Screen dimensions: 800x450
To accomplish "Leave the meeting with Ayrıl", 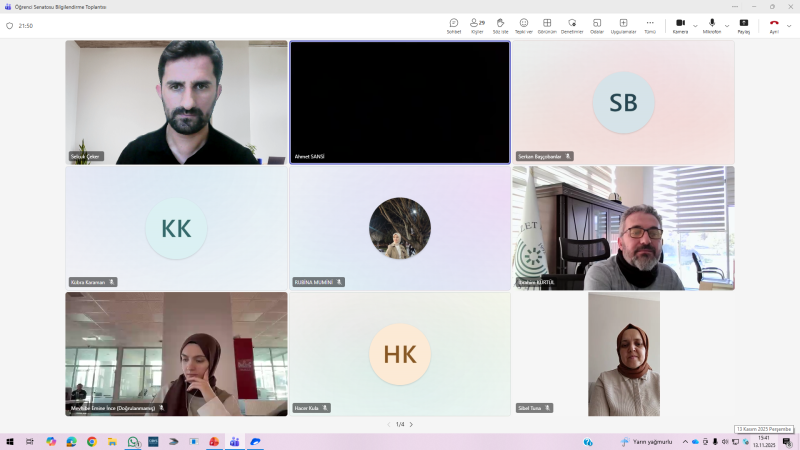I will pos(773,25).
